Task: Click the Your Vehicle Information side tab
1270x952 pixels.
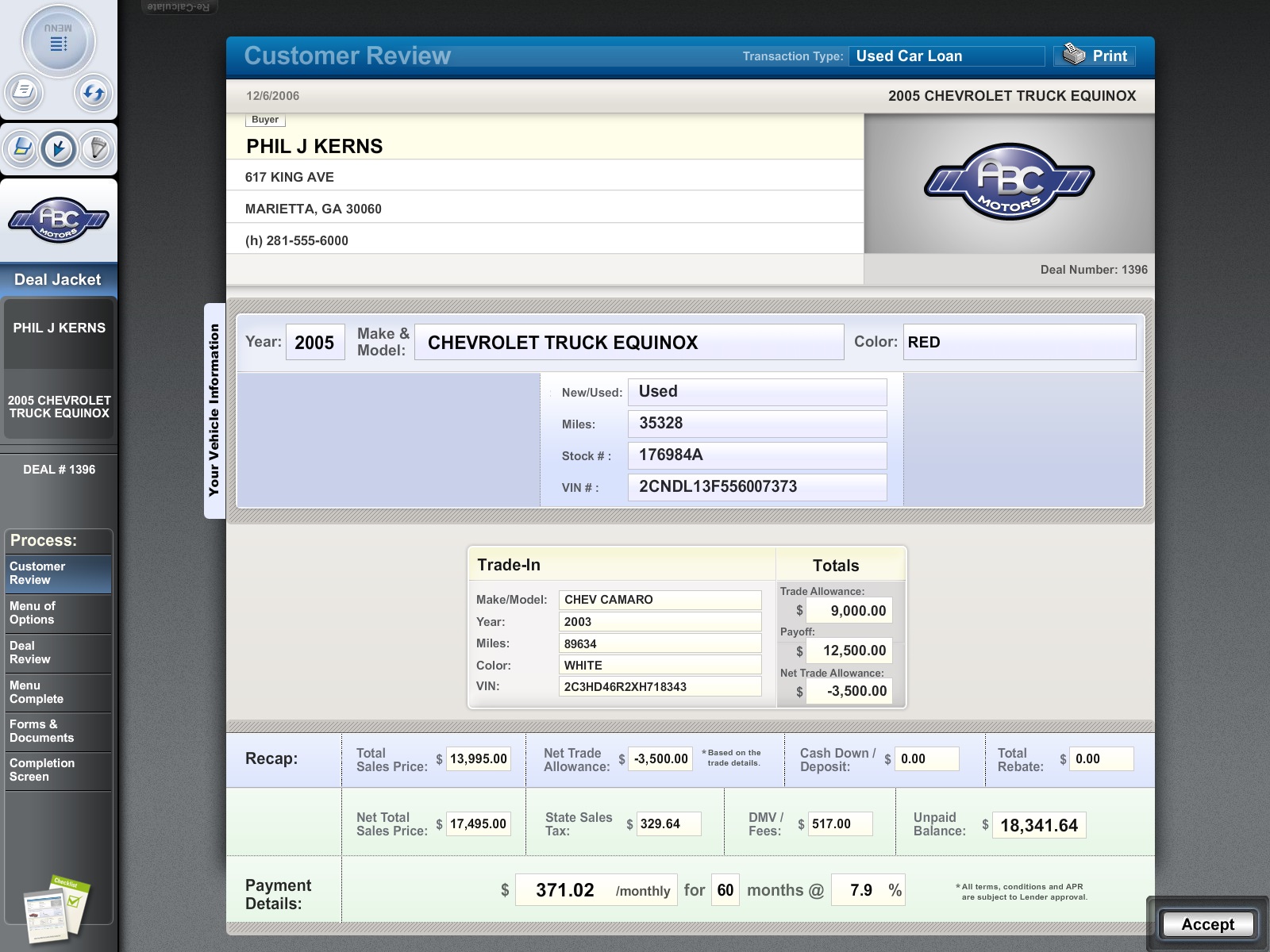Action: (214, 410)
